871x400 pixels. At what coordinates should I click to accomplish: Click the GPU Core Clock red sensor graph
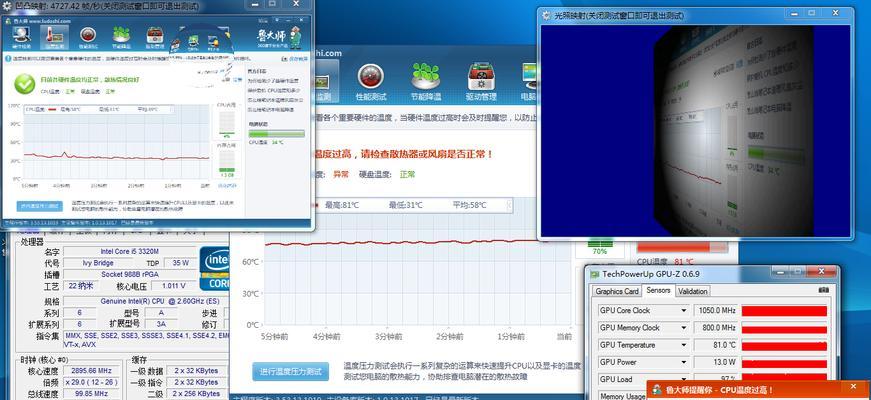click(x=784, y=311)
